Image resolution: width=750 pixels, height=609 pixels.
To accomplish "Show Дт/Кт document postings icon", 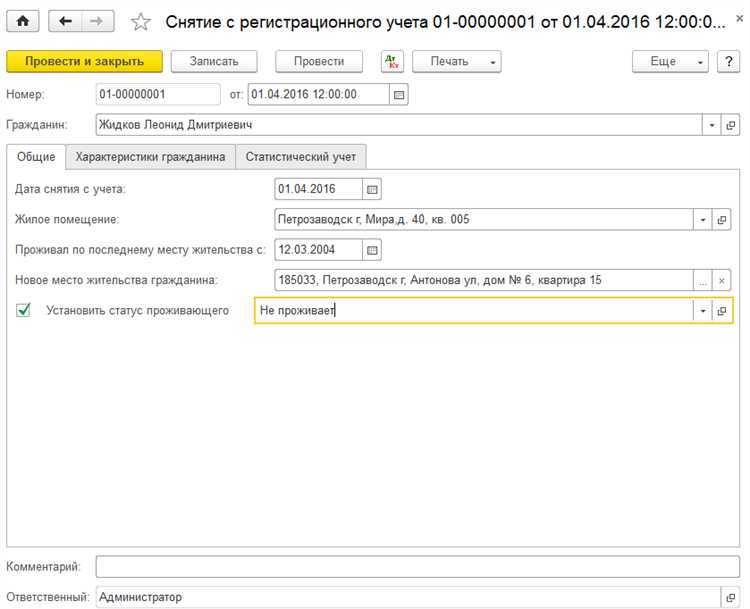I will pos(392,62).
